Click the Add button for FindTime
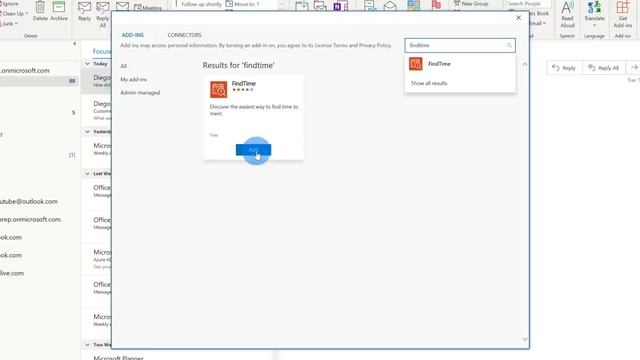 [253, 150]
